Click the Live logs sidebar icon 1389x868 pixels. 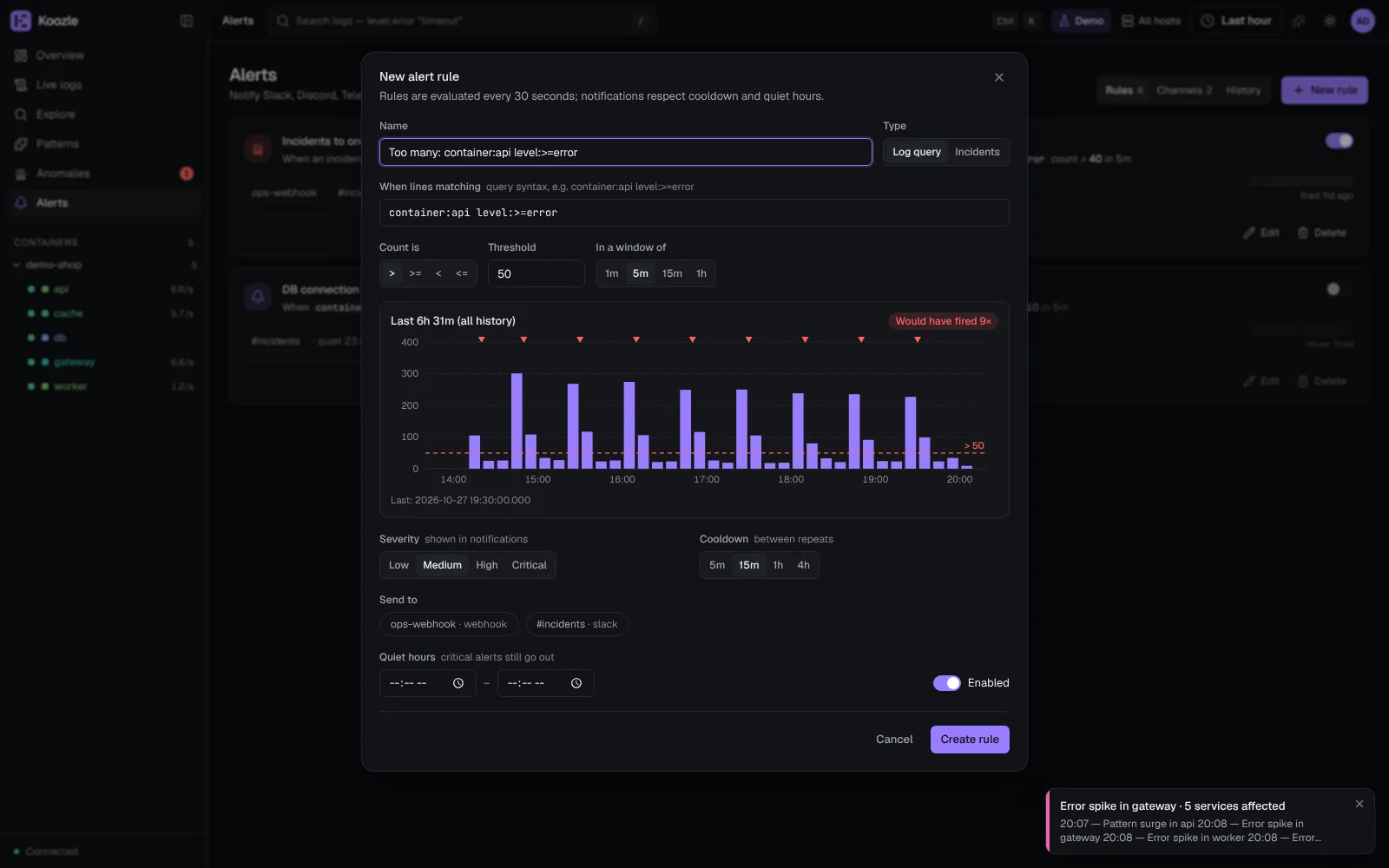[x=21, y=85]
